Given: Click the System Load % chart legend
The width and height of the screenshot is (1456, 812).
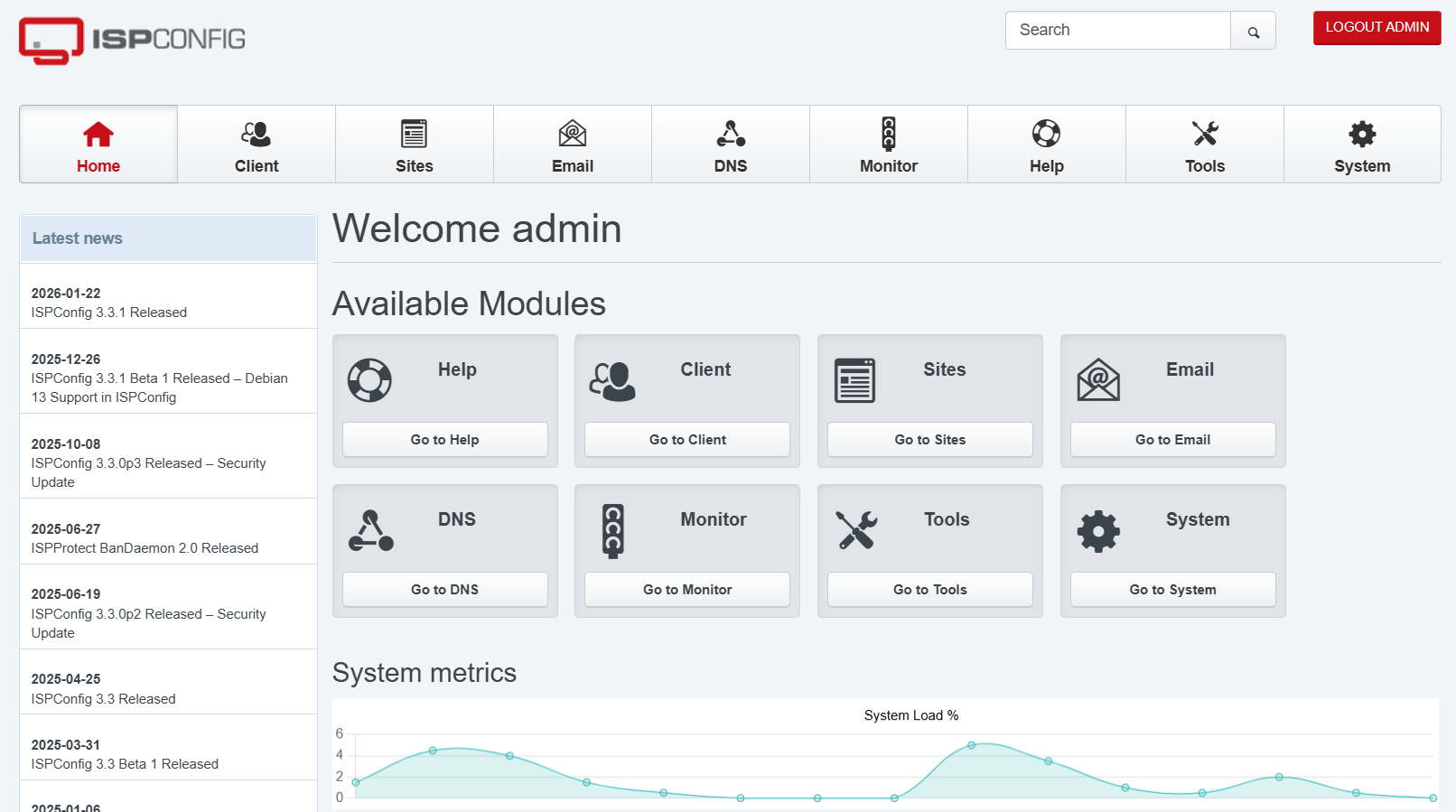Looking at the screenshot, I should click(911, 715).
